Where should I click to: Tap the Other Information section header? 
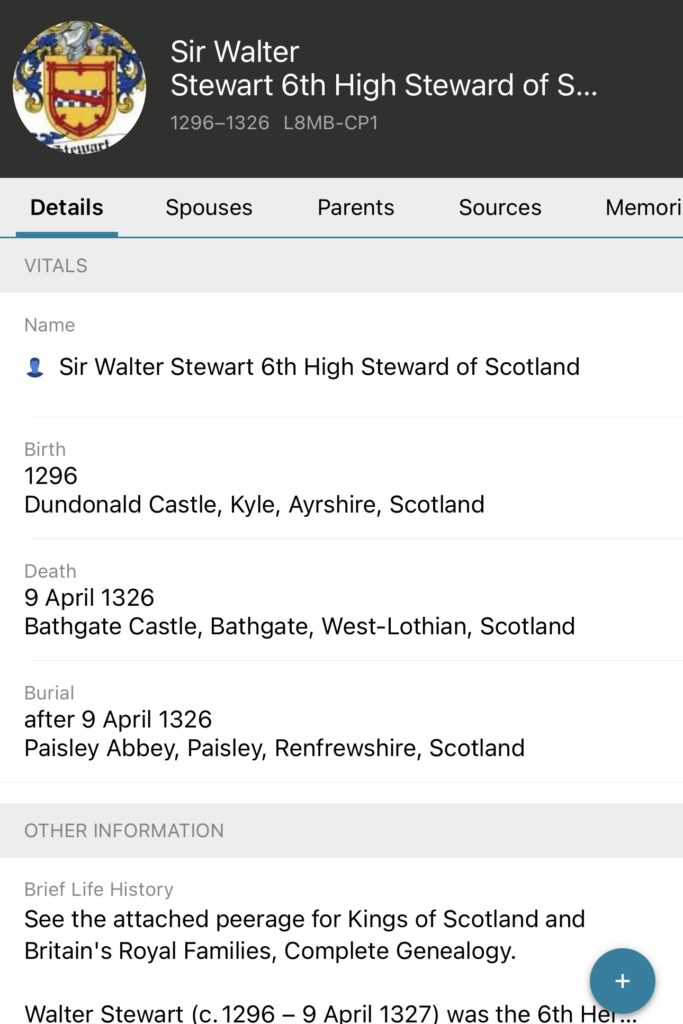124,831
